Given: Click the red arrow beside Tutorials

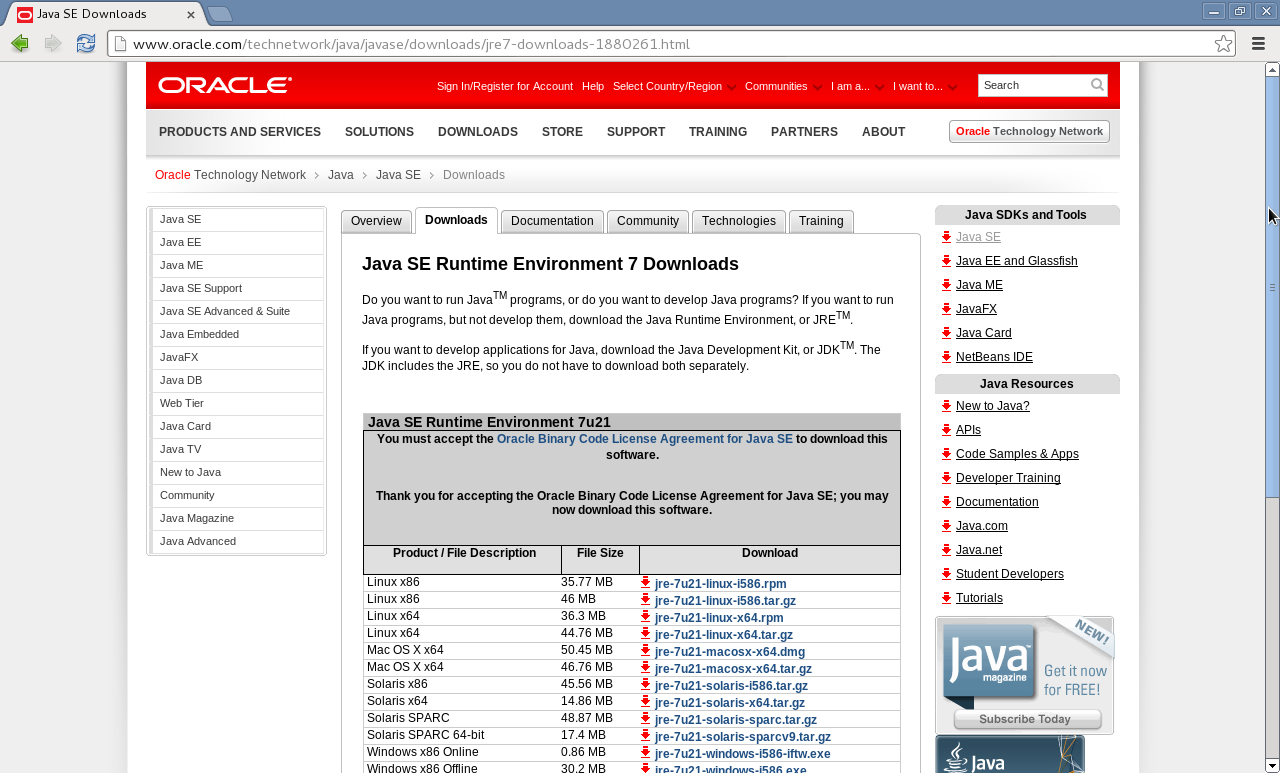Looking at the screenshot, I should click(946, 598).
